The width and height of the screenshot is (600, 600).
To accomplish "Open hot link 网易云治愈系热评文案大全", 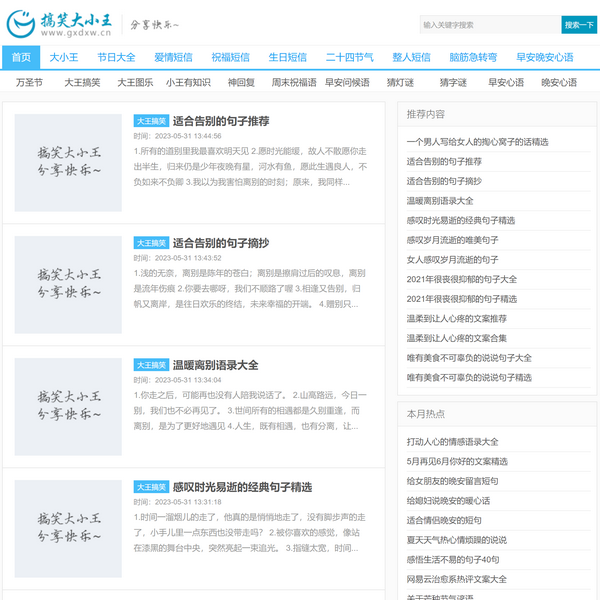I will [x=456, y=579].
